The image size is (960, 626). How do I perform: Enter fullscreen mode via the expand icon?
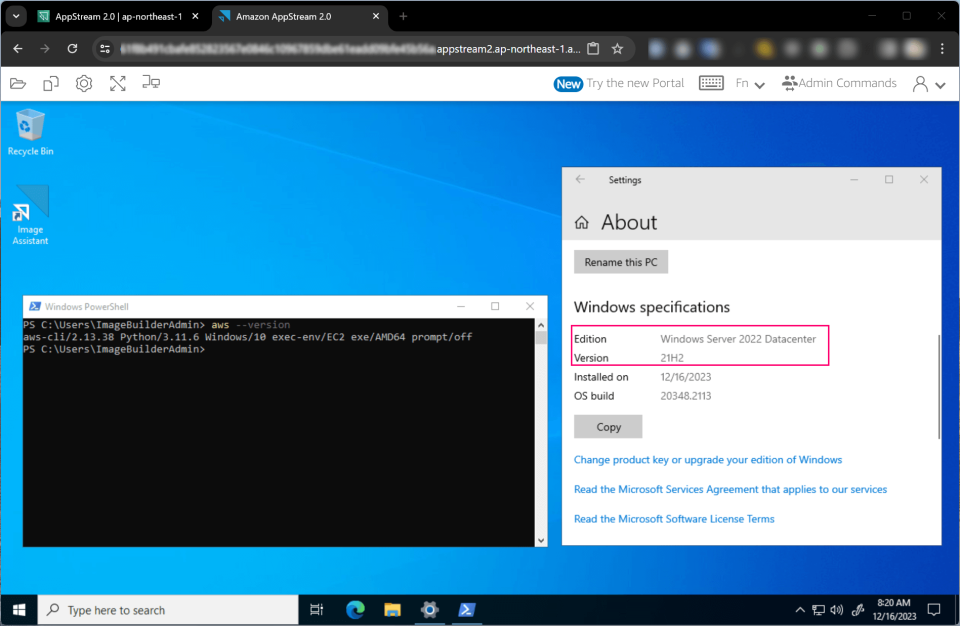tap(117, 83)
